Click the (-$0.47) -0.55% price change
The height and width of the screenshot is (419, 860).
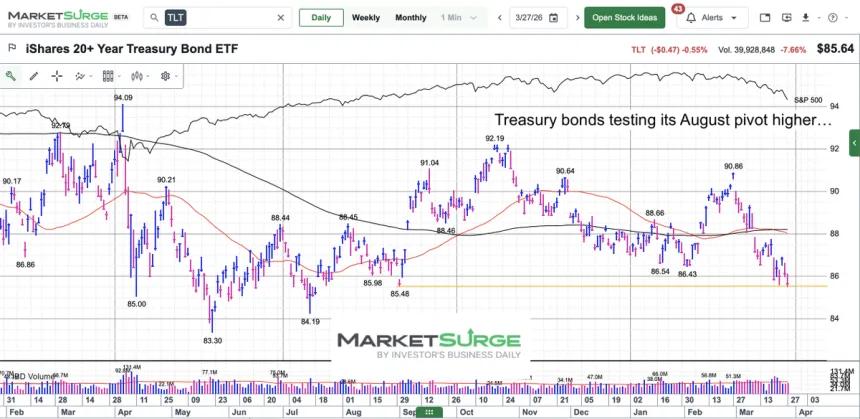click(679, 49)
